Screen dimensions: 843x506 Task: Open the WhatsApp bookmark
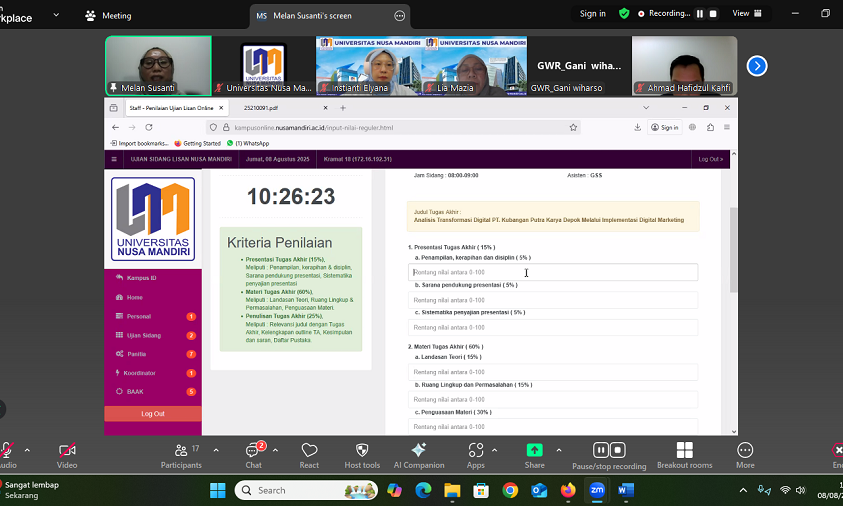(248, 144)
